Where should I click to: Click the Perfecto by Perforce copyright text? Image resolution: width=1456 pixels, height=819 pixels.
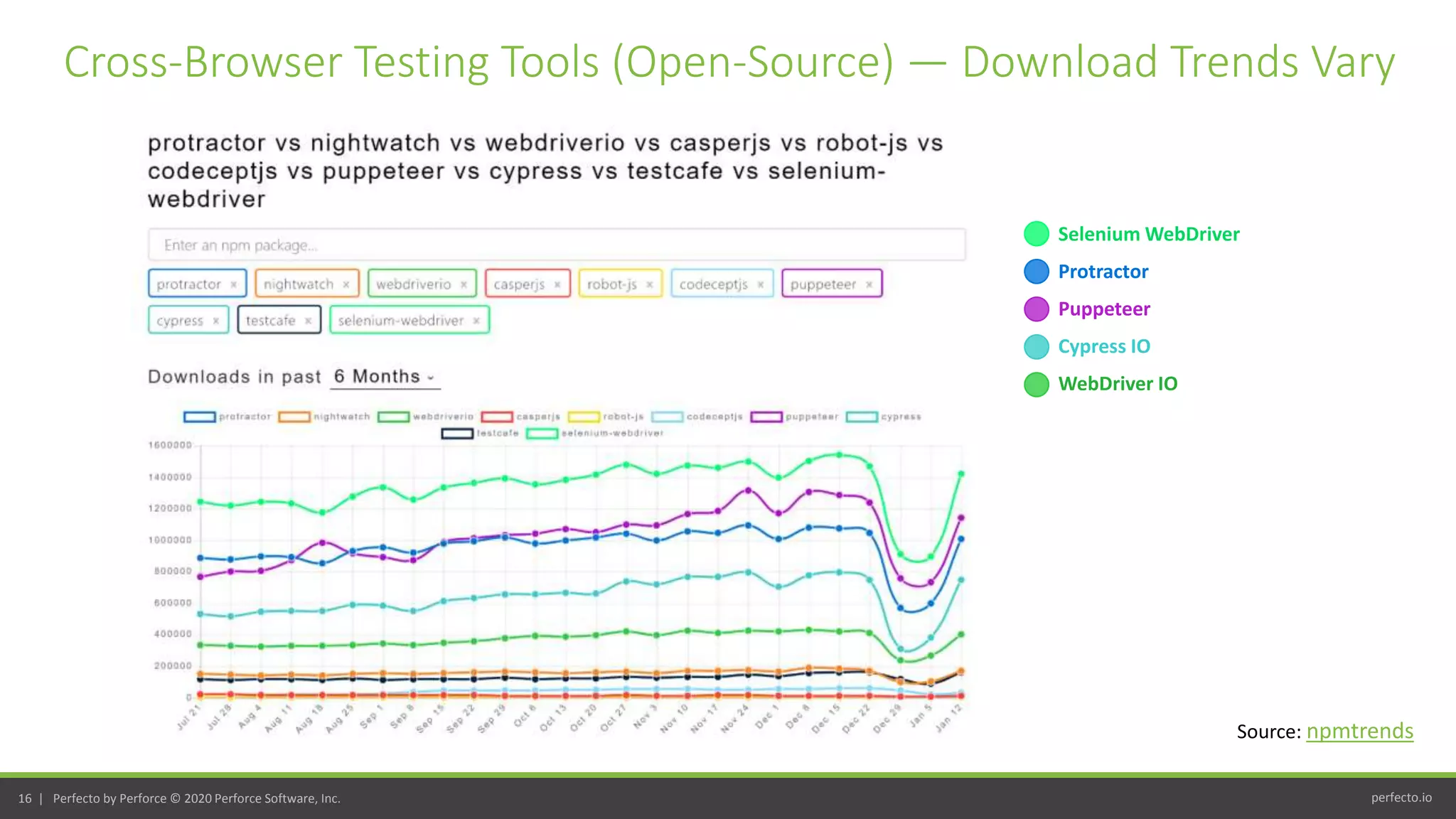(197, 798)
